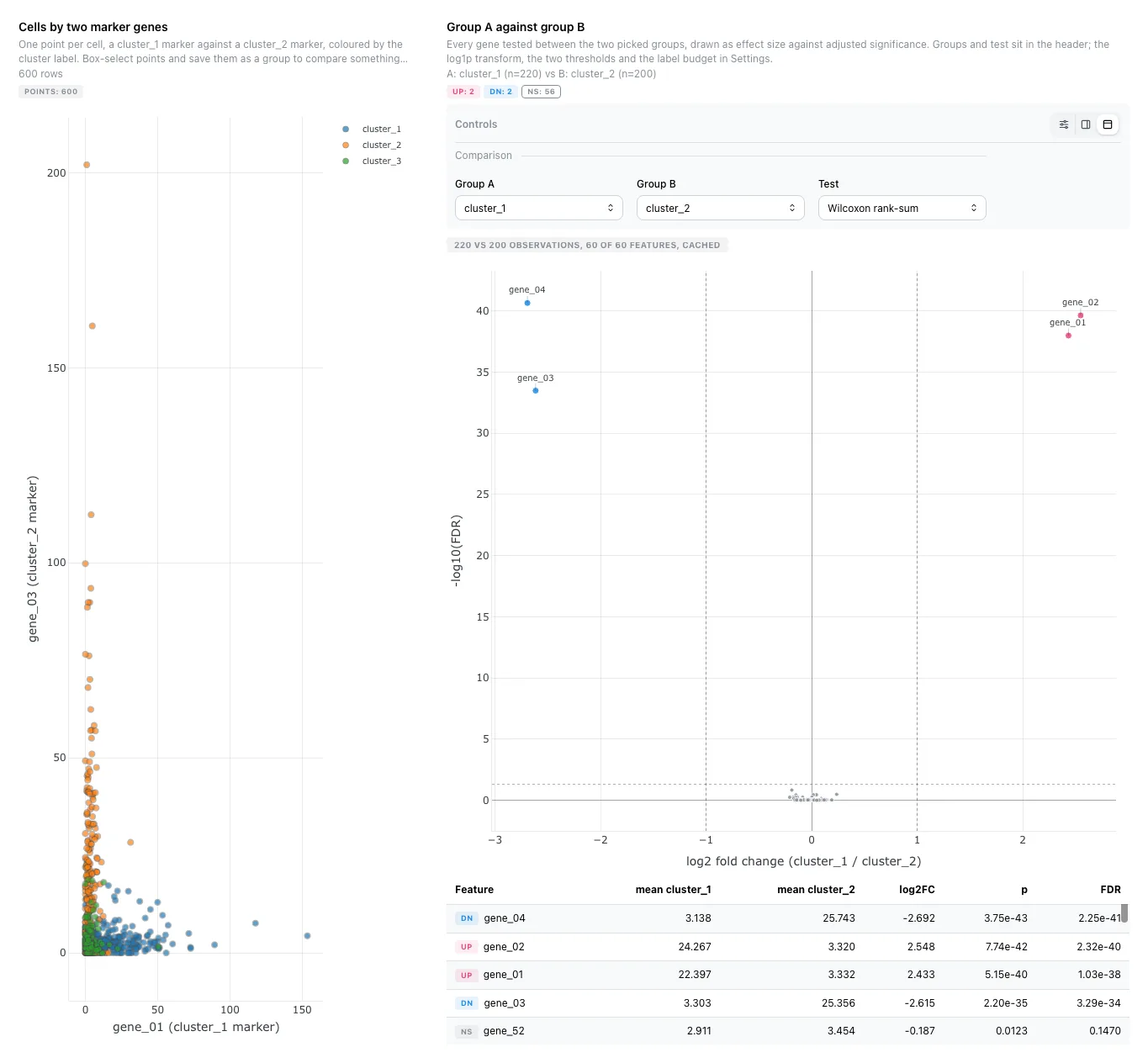Sort by the FDR column header

tap(1110, 890)
